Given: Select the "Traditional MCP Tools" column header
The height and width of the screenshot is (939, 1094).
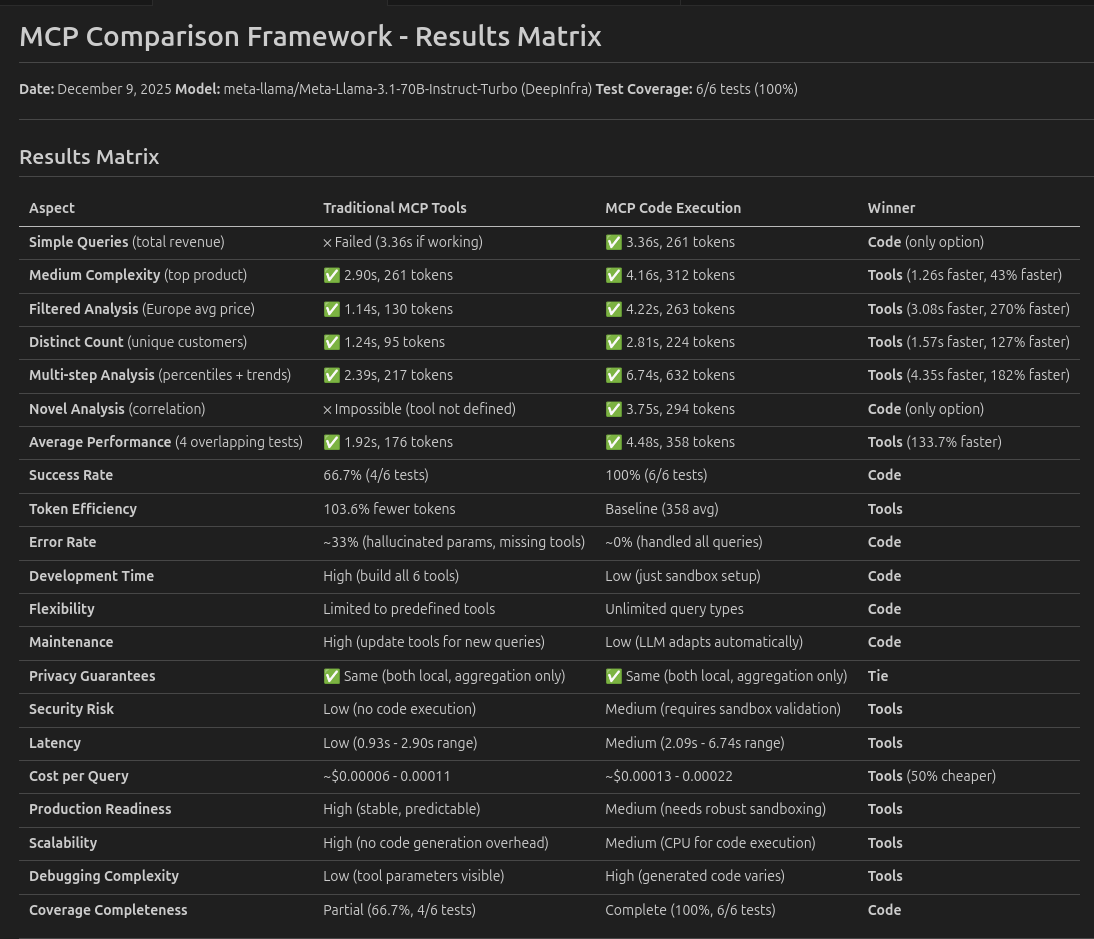Looking at the screenshot, I should pos(394,208).
